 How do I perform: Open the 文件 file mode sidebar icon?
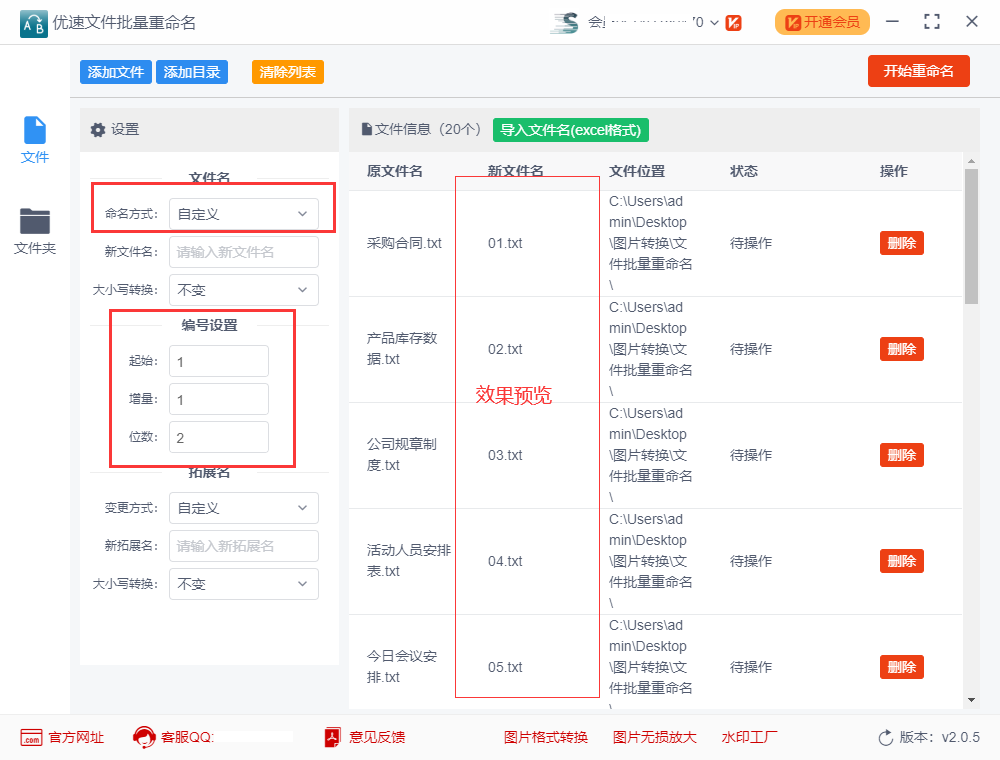[x=34, y=131]
